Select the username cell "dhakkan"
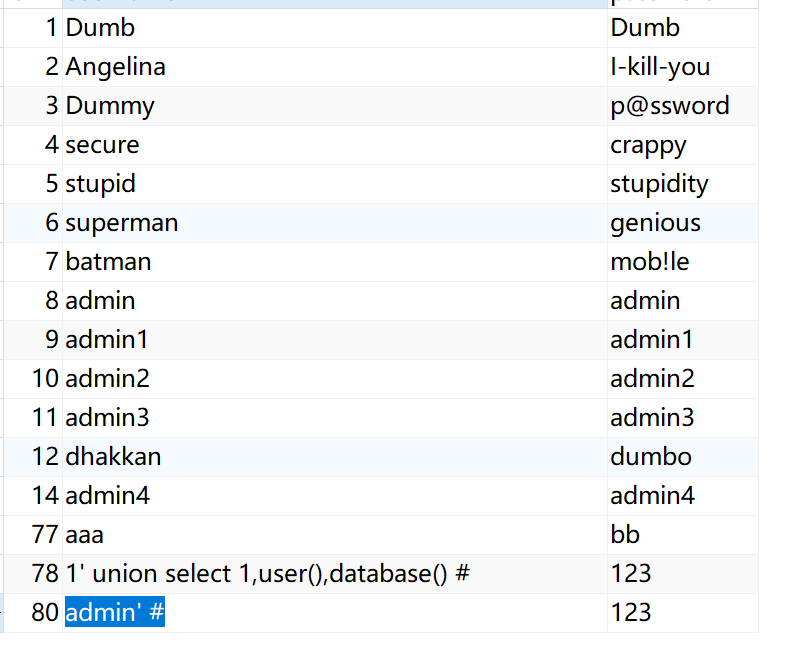 coord(335,457)
